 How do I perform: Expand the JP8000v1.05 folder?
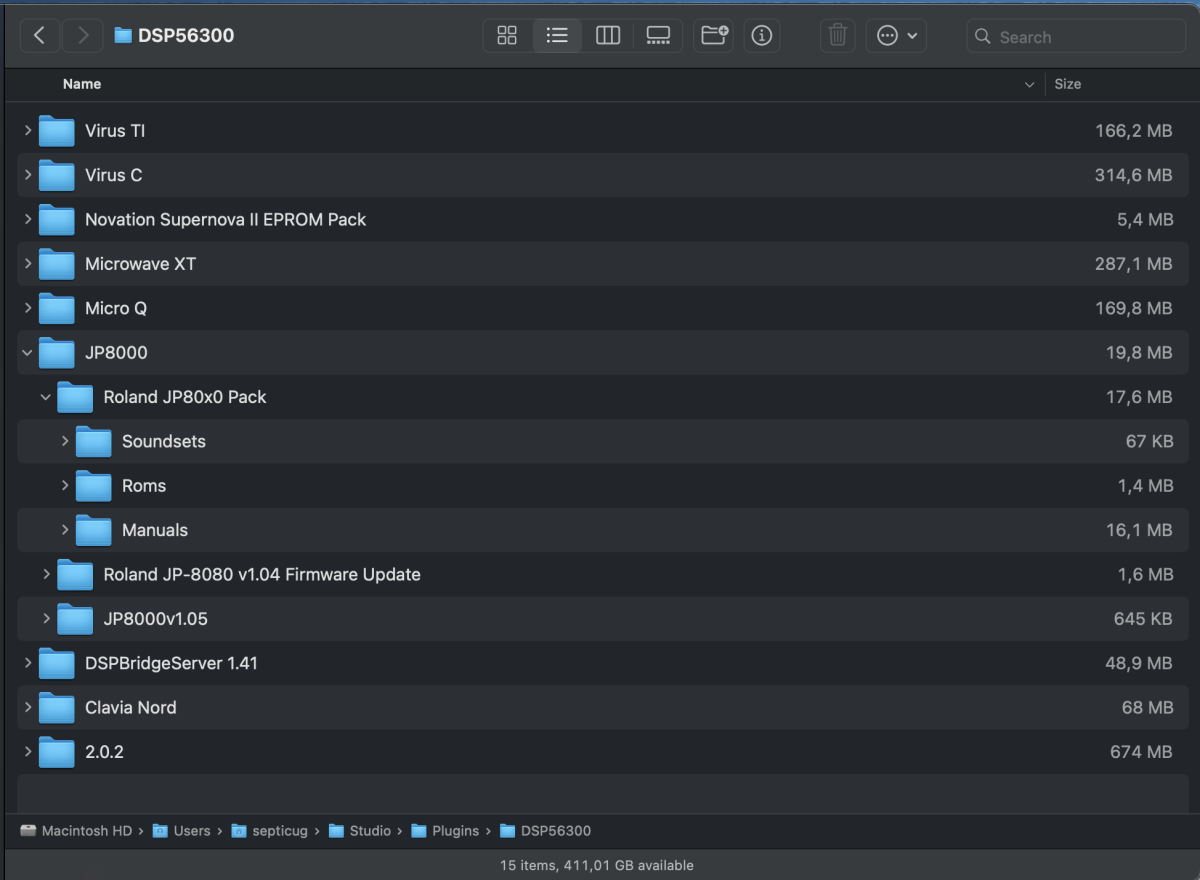[46, 618]
